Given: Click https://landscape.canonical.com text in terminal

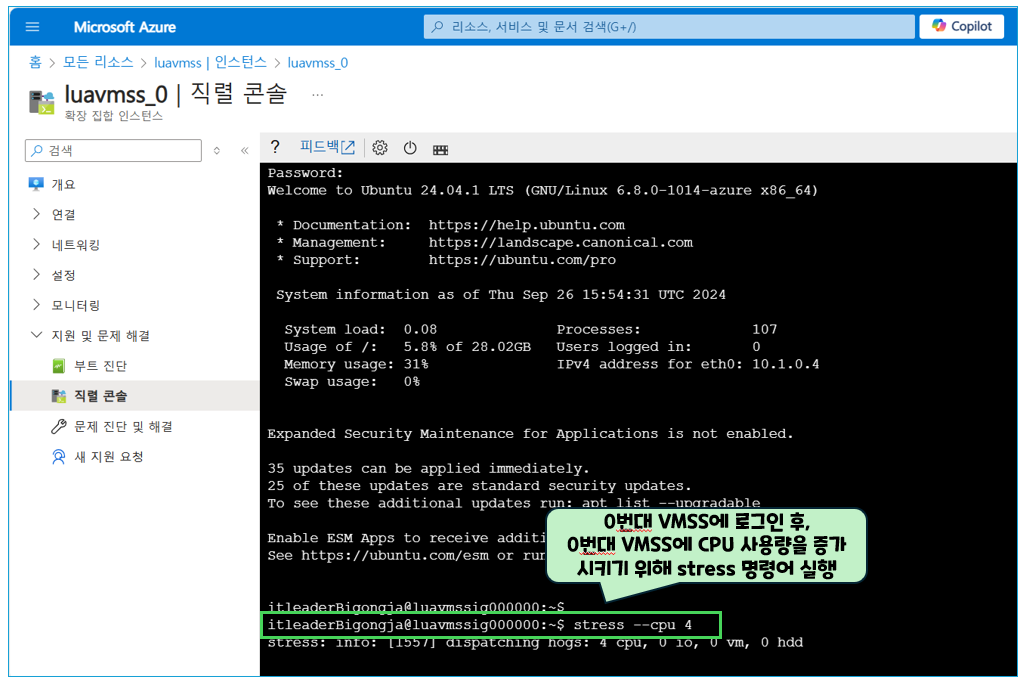Looking at the screenshot, I should (560, 243).
